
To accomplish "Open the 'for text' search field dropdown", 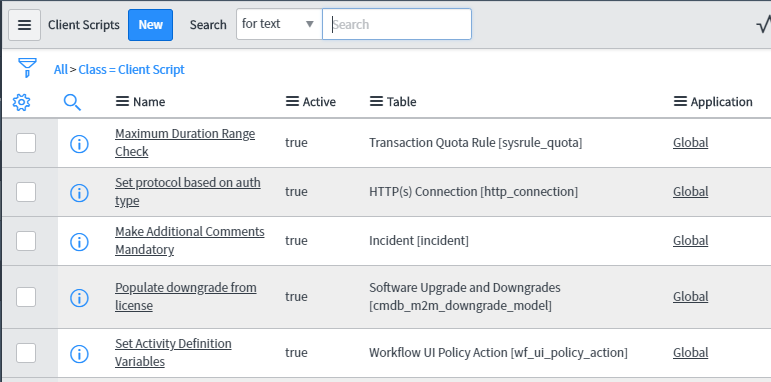I will point(279,24).
